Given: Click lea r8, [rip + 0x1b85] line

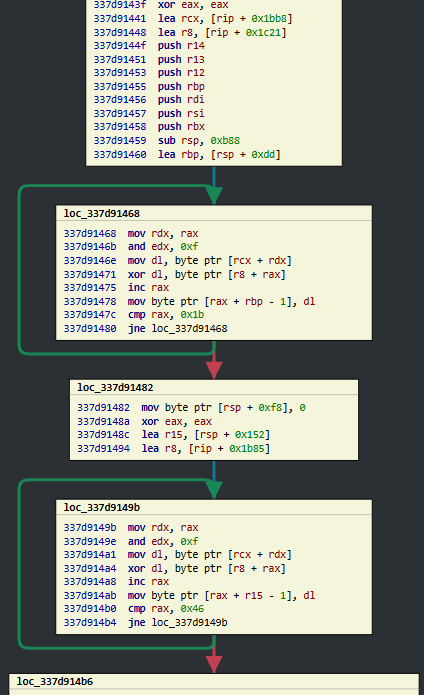Looking at the screenshot, I should [174, 448].
